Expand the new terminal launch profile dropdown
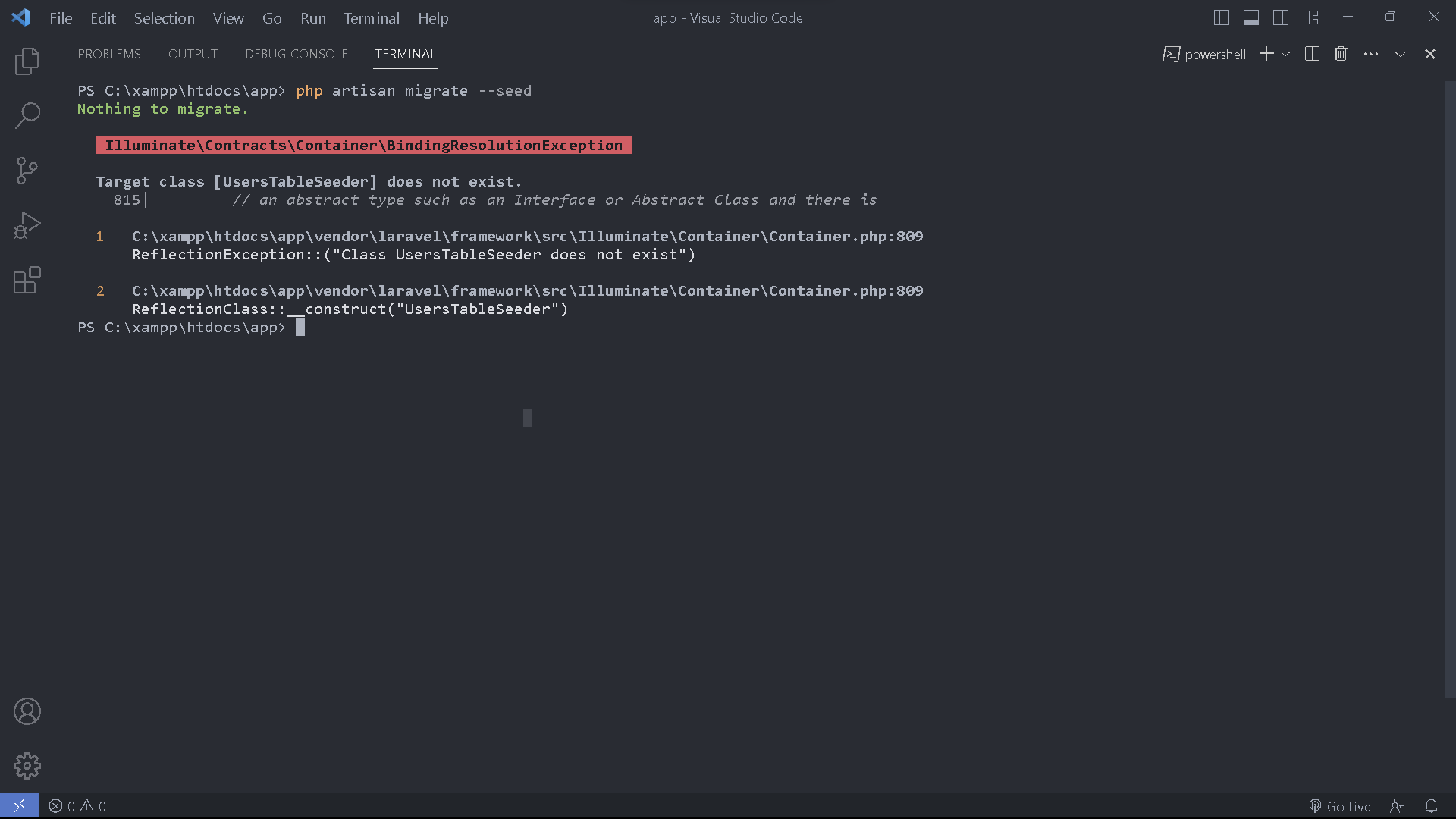The width and height of the screenshot is (1456, 819). pyautogui.click(x=1285, y=54)
